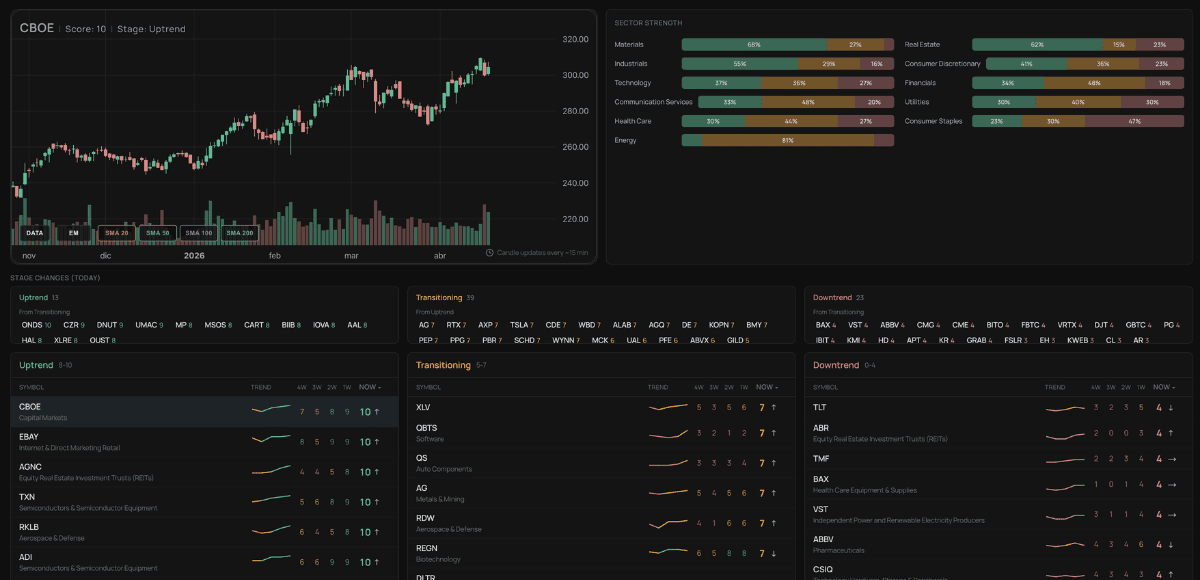1200x580 pixels.
Task: Select the AGNC row in Uptrend list
Action: 204,472
